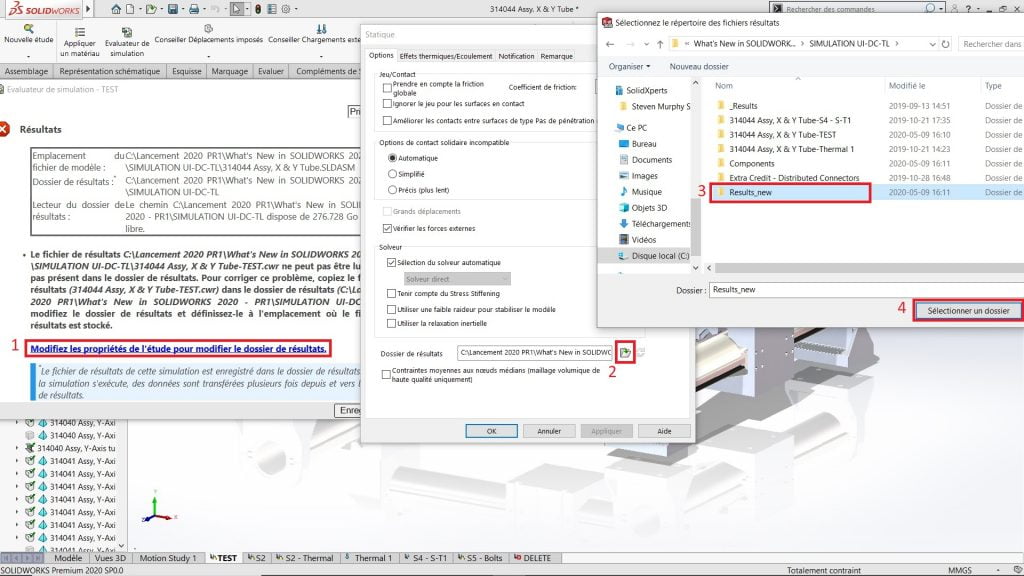The height and width of the screenshot is (576, 1024).
Task: Open the disabled Solveur direct dropdown
Action: (456, 279)
